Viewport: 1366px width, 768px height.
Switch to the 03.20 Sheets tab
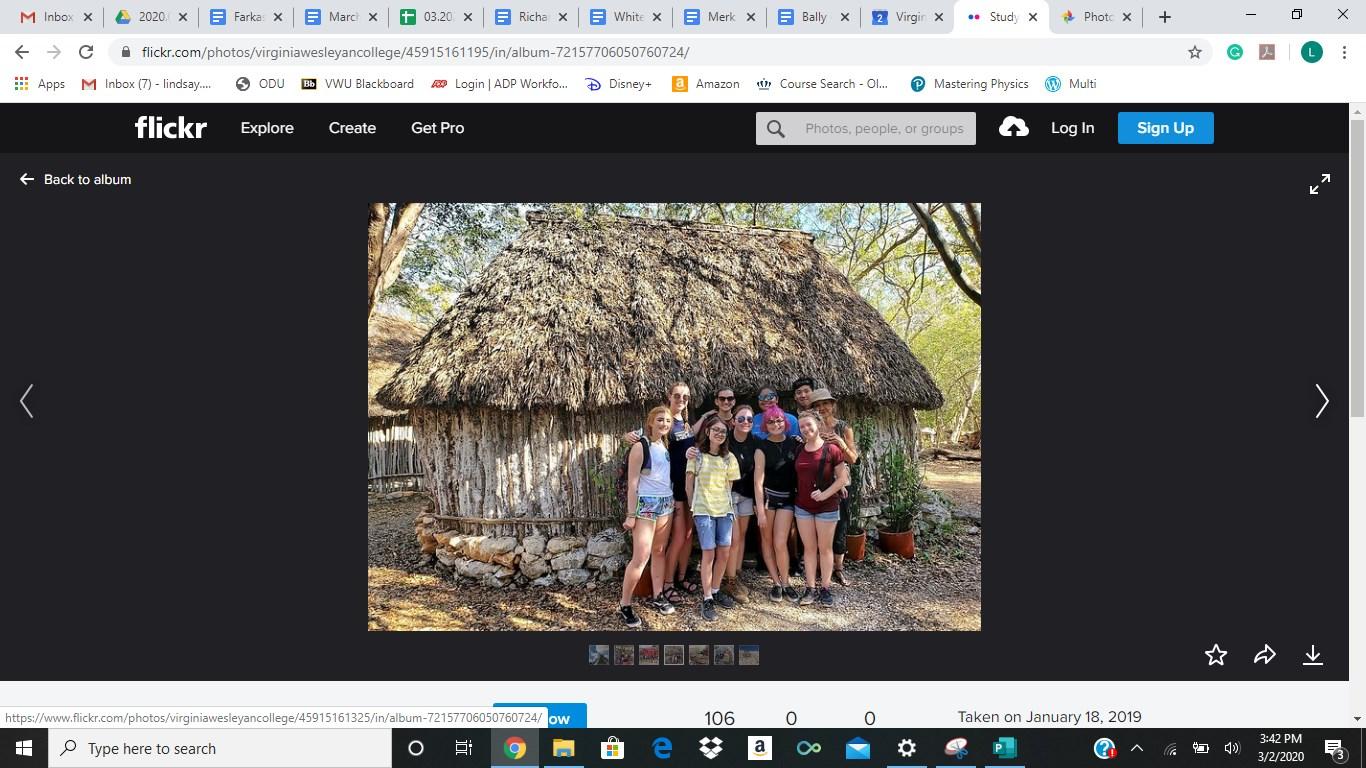[436, 17]
